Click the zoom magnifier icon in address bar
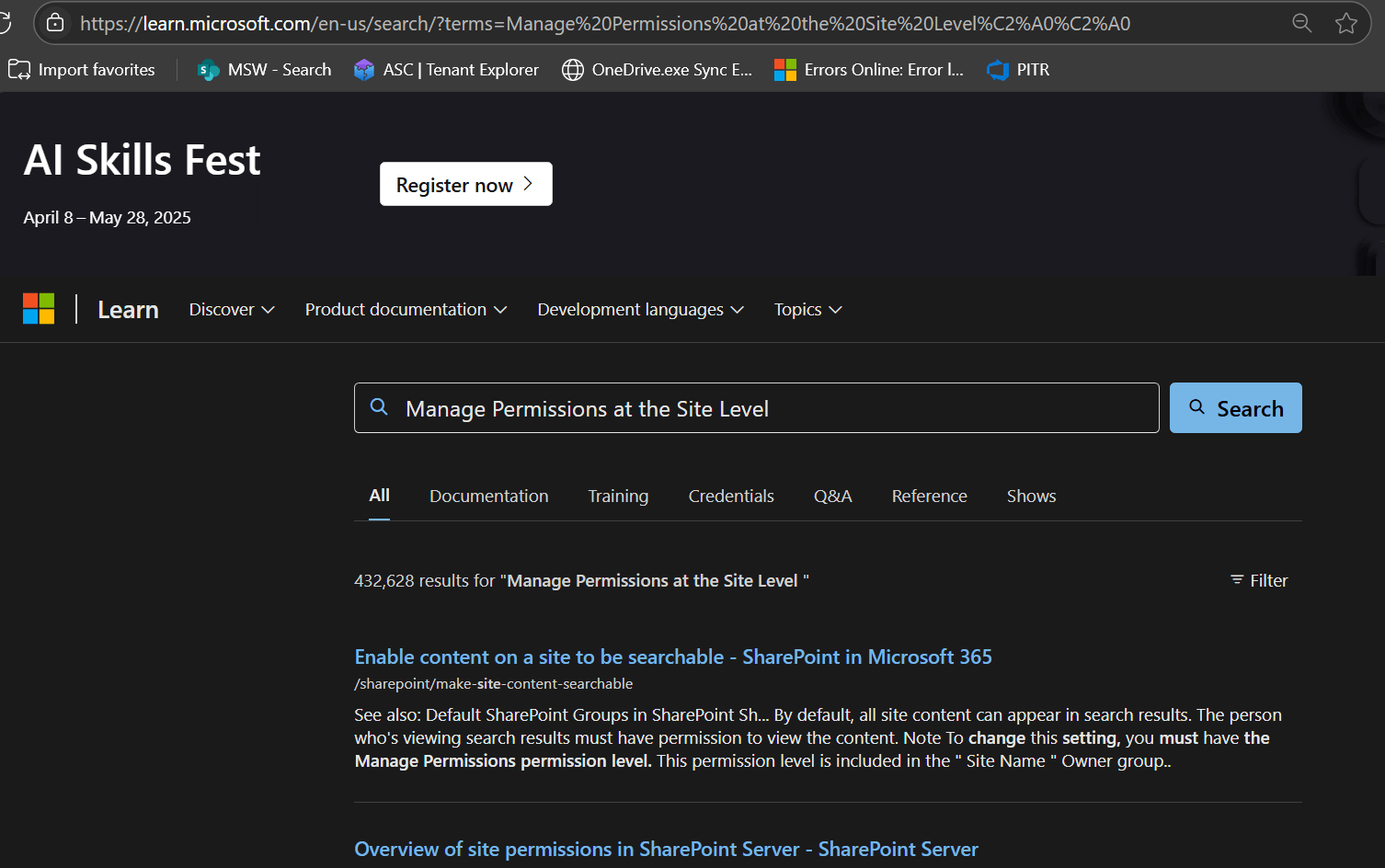Screen dimensions: 1385x868 (x=1301, y=23)
